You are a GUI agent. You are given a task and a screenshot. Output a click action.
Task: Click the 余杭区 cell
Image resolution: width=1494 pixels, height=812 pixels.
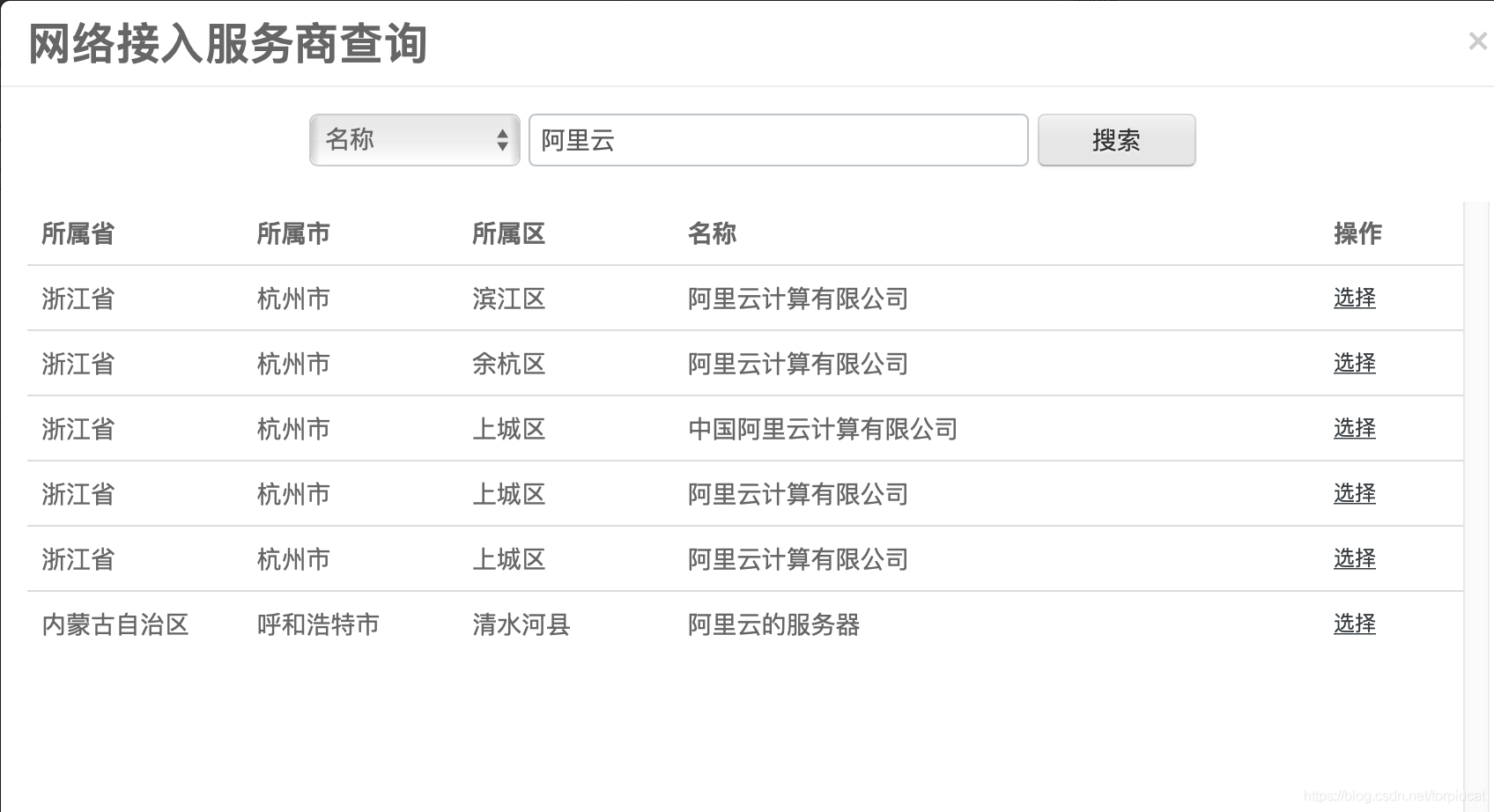pos(508,364)
